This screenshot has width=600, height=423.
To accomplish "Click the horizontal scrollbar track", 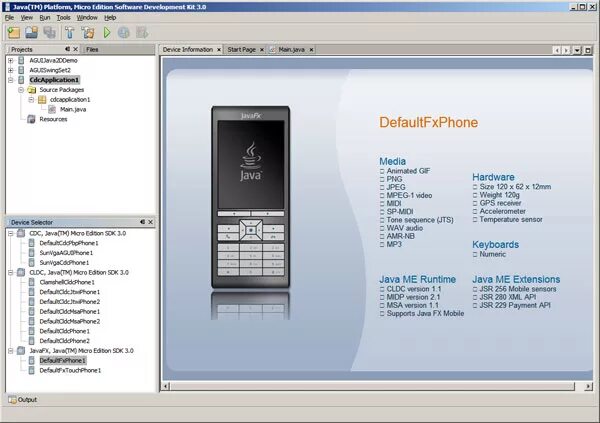I will coord(373,387).
